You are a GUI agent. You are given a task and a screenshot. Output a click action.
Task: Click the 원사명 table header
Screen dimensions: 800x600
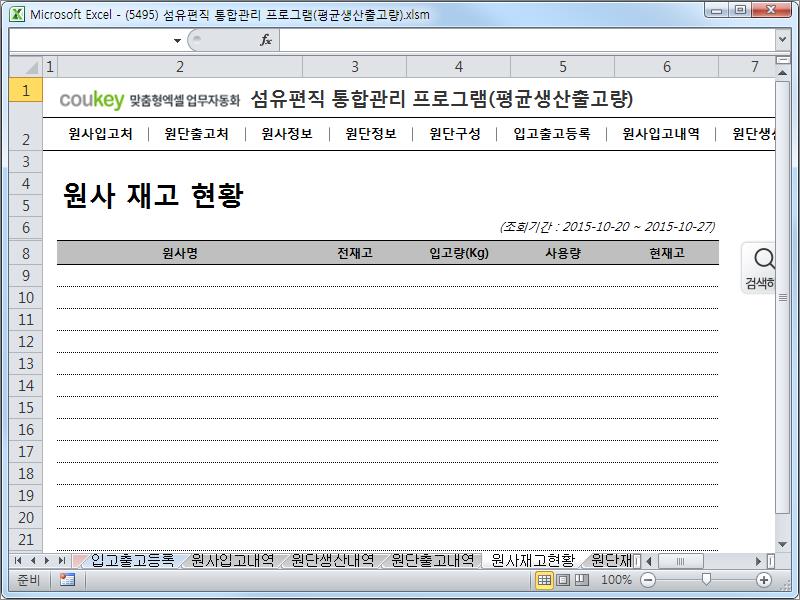[x=180, y=253]
